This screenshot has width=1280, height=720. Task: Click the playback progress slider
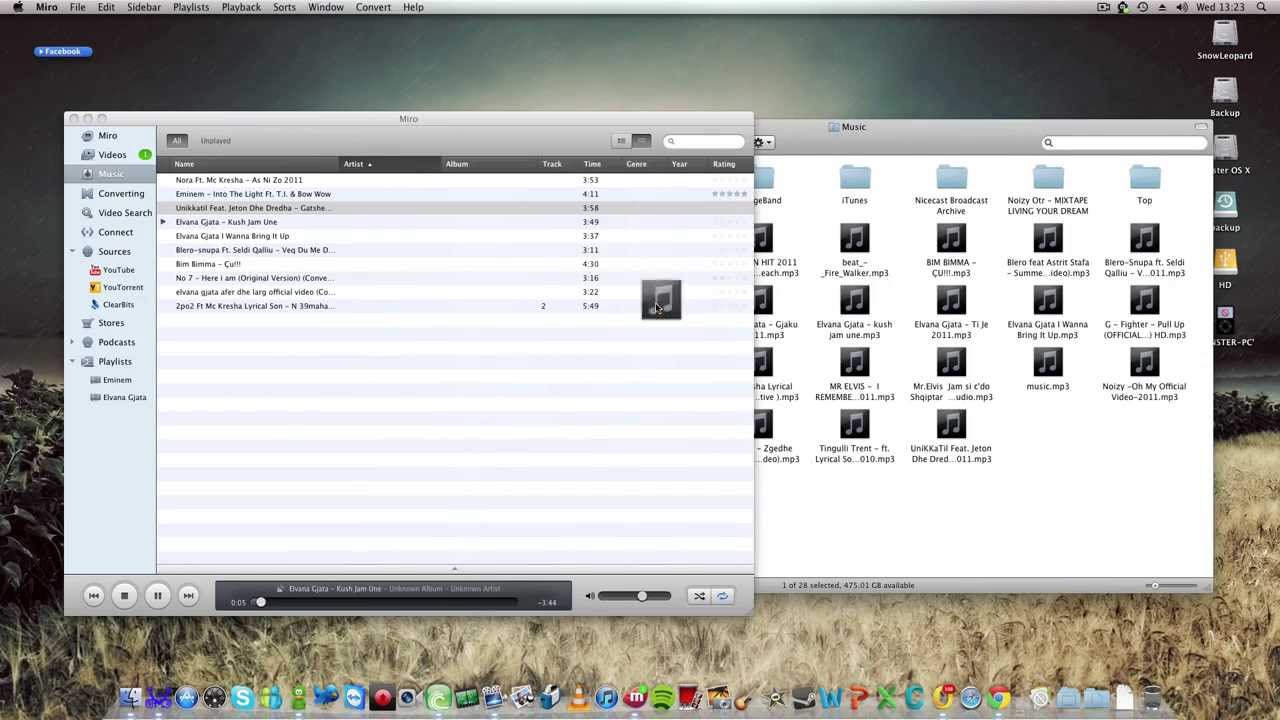[385, 602]
